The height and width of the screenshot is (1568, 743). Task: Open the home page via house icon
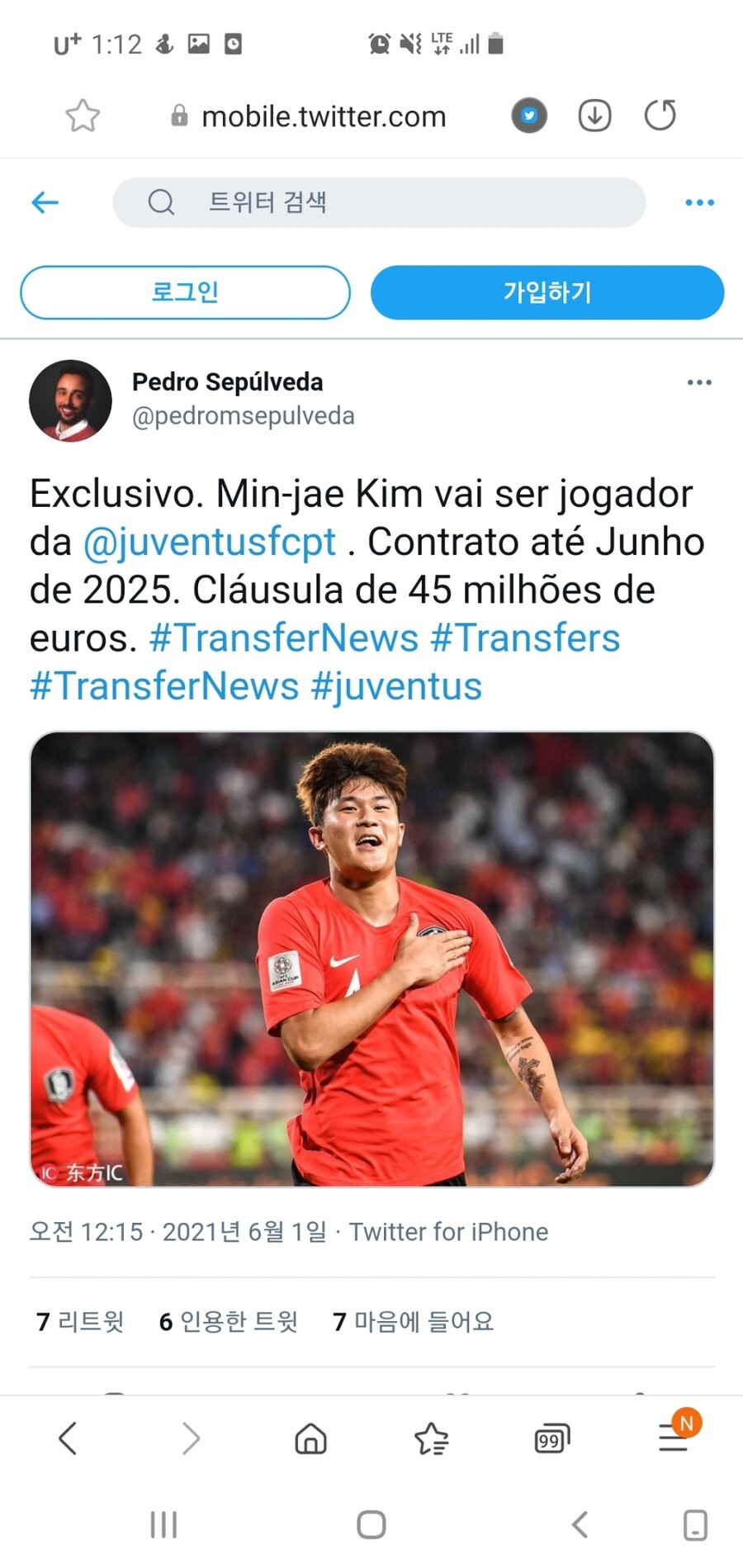click(x=310, y=1438)
